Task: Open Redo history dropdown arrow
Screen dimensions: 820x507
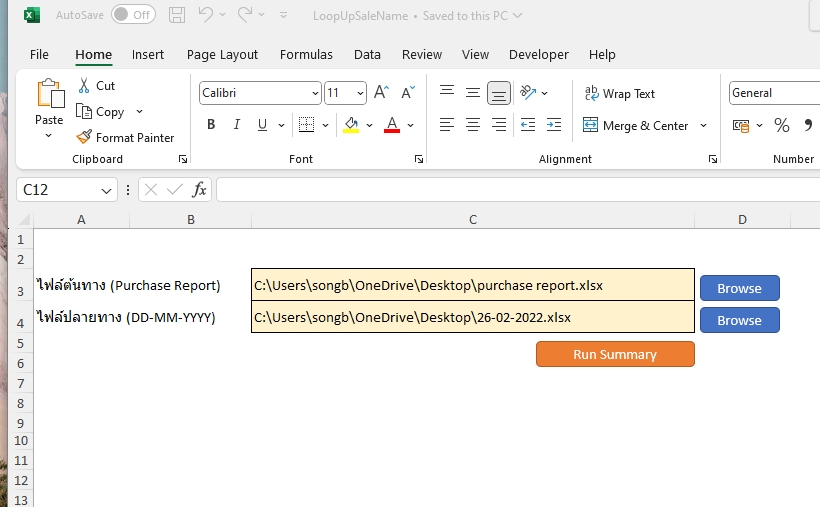Action: [x=261, y=15]
